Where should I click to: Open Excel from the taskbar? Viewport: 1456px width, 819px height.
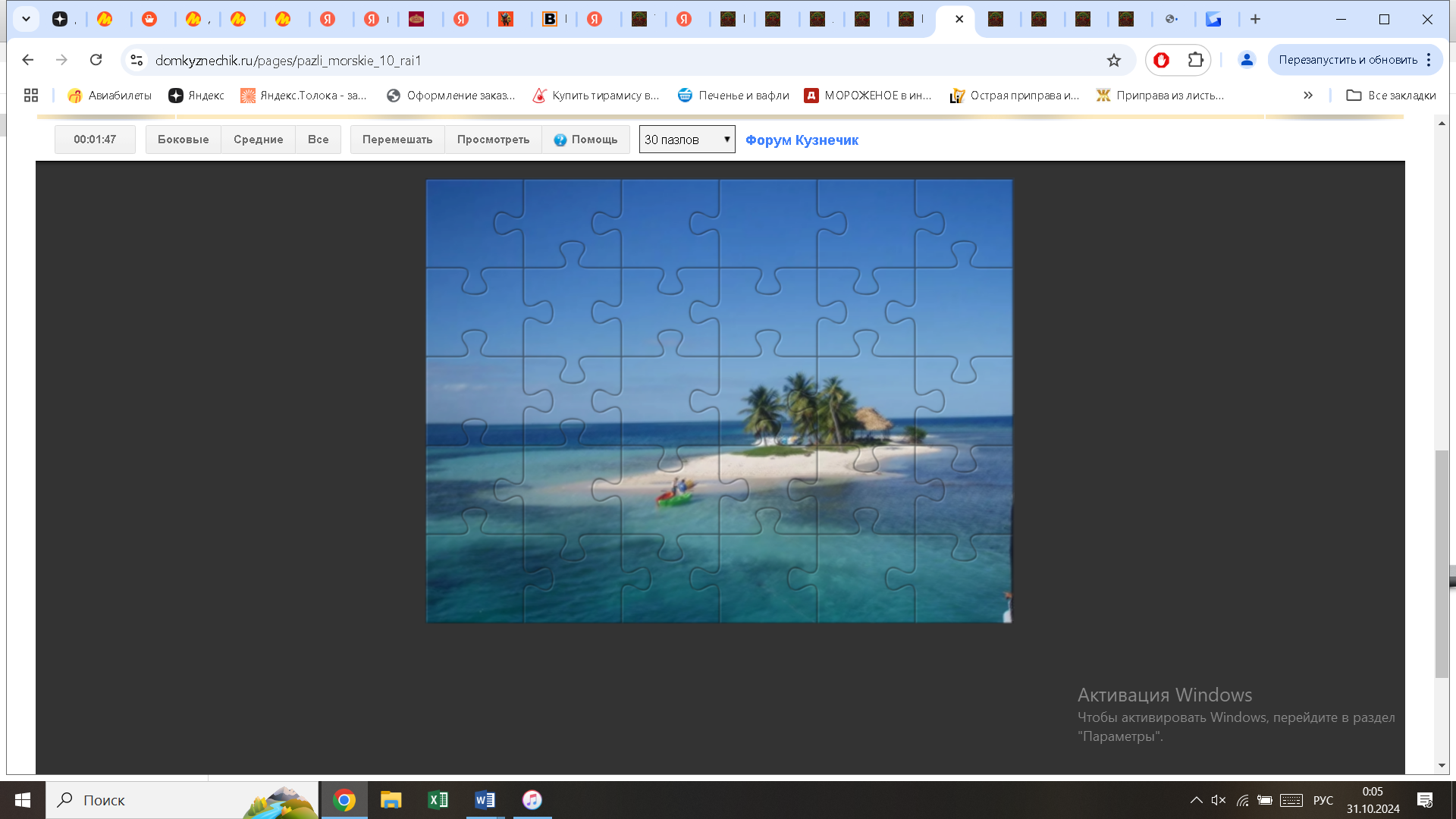(x=438, y=800)
